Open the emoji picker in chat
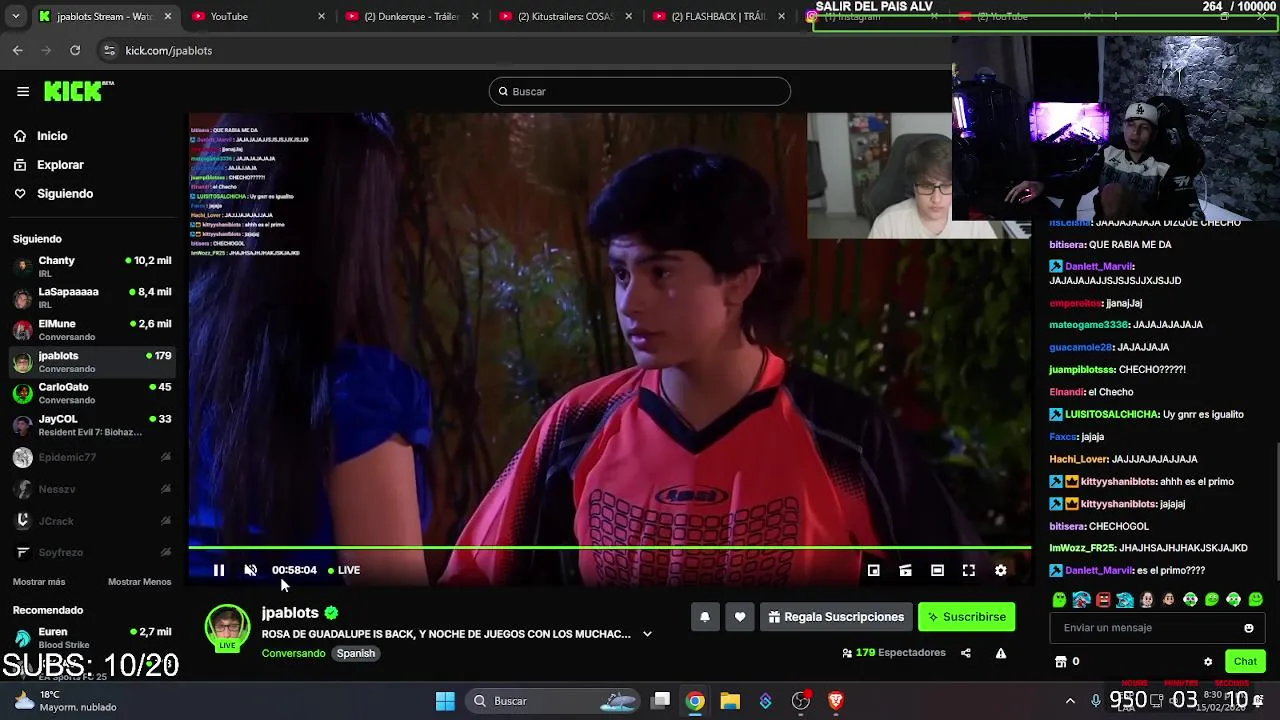This screenshot has height=720, width=1280. pyautogui.click(x=1248, y=628)
